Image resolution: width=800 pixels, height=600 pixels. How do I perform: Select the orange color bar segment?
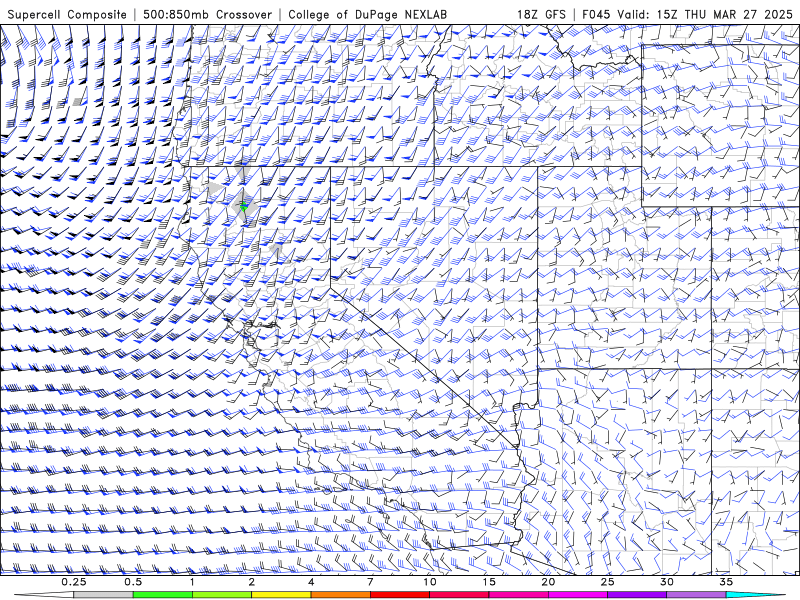pos(340,595)
